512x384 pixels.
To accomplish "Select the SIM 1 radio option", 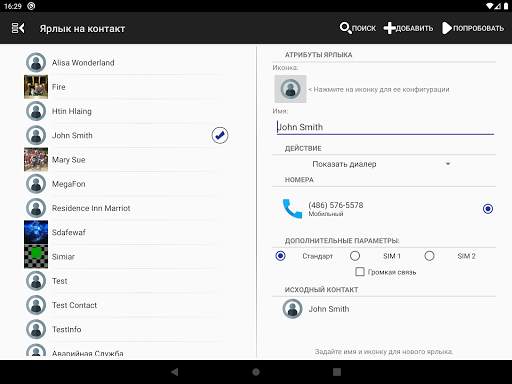I will tap(355, 256).
